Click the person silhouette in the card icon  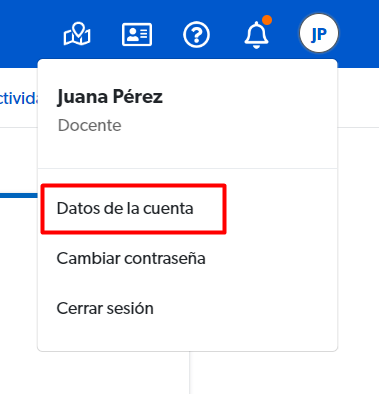click(132, 34)
